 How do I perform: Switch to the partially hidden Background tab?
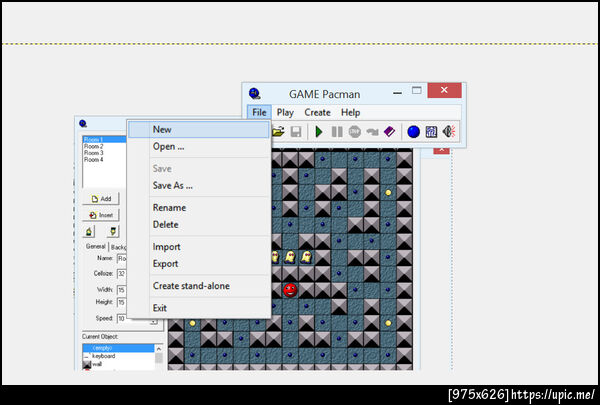119,247
